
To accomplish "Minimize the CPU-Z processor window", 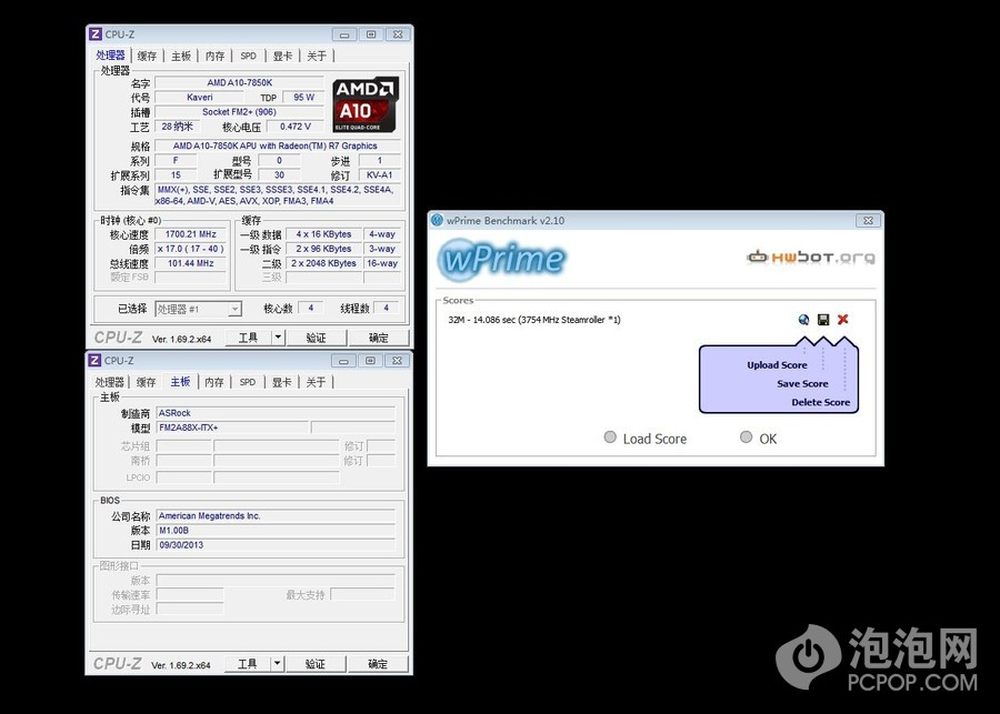I will tap(344, 34).
